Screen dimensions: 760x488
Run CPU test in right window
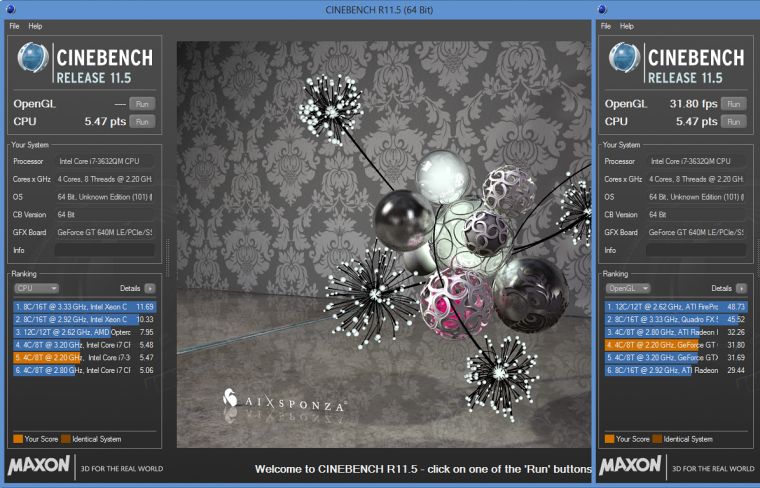pyautogui.click(x=733, y=122)
